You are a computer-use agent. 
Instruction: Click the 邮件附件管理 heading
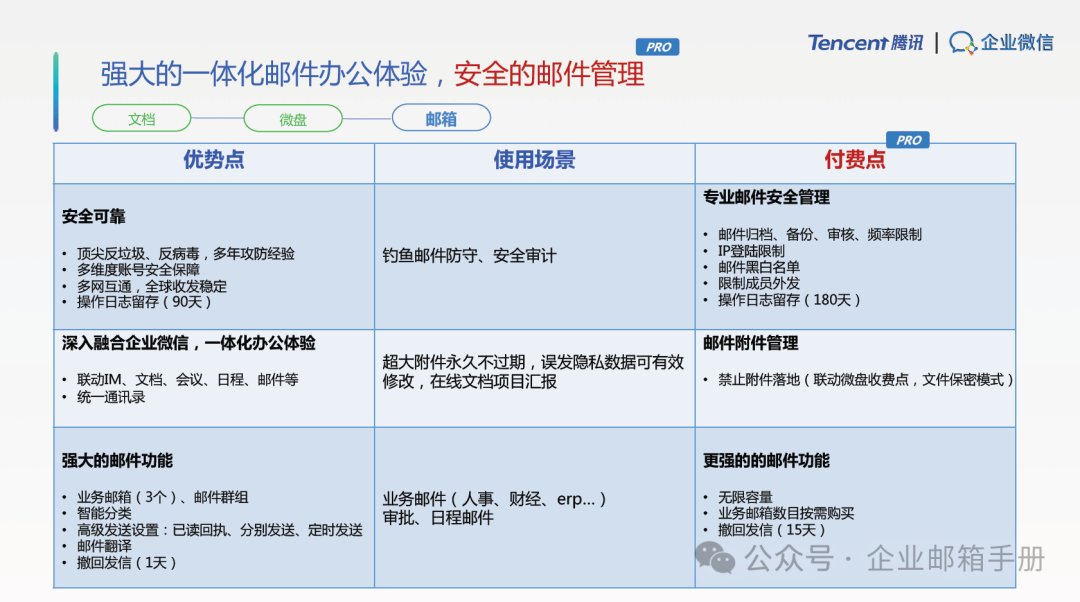[x=750, y=343]
